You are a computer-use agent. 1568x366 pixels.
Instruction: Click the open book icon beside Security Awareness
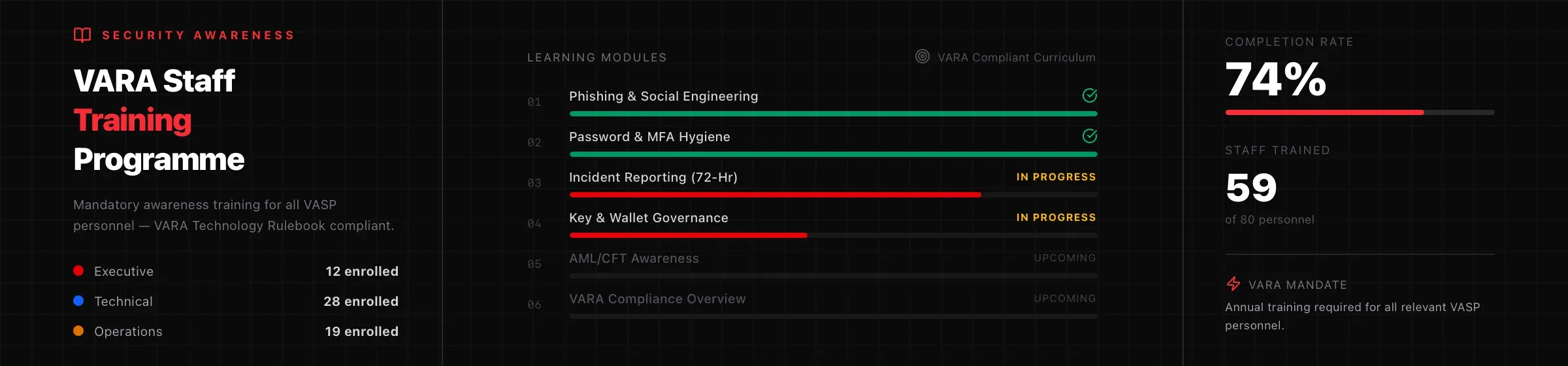pyautogui.click(x=82, y=35)
